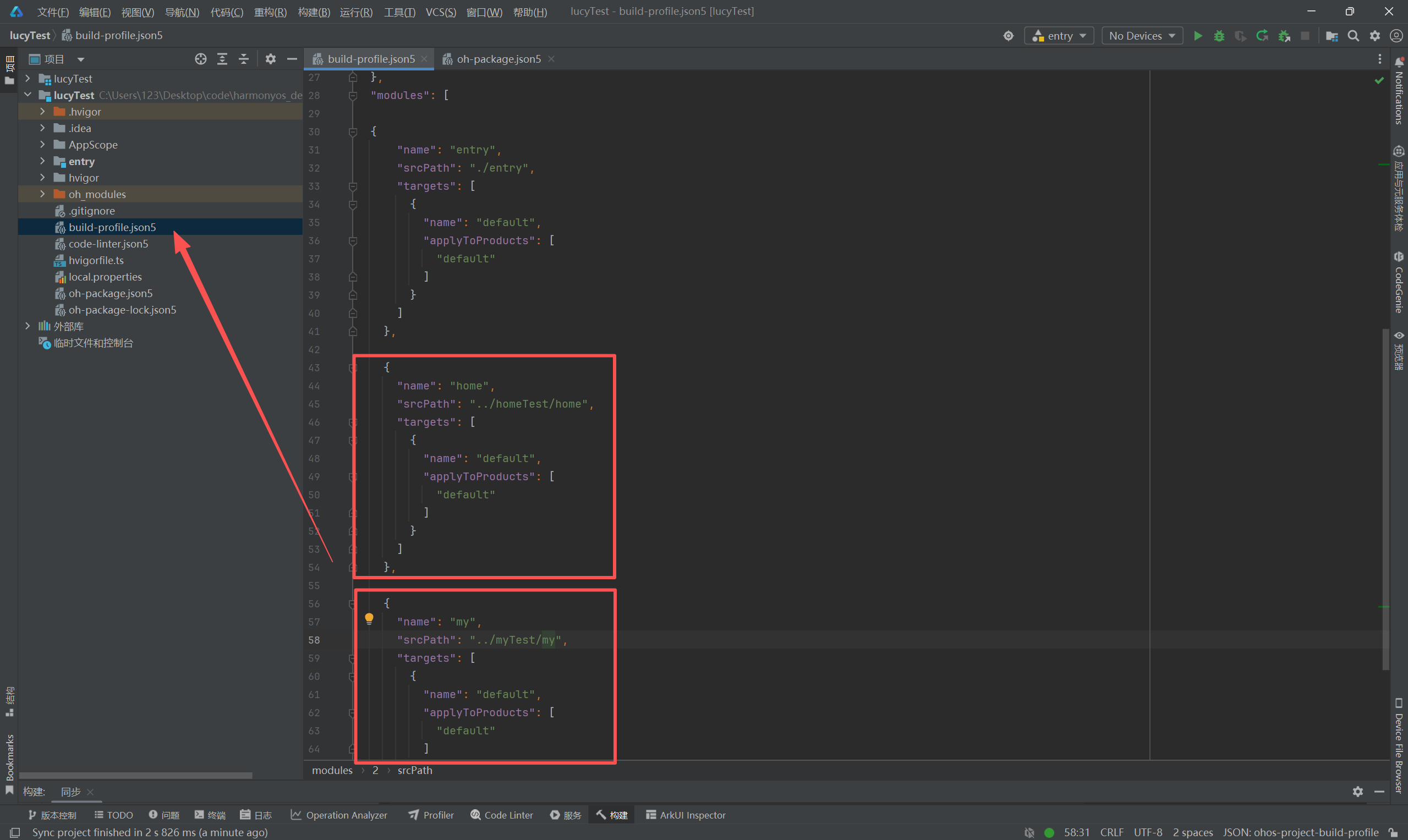Click the intention lightbulb on line 57
The image size is (1408, 840).
click(369, 618)
